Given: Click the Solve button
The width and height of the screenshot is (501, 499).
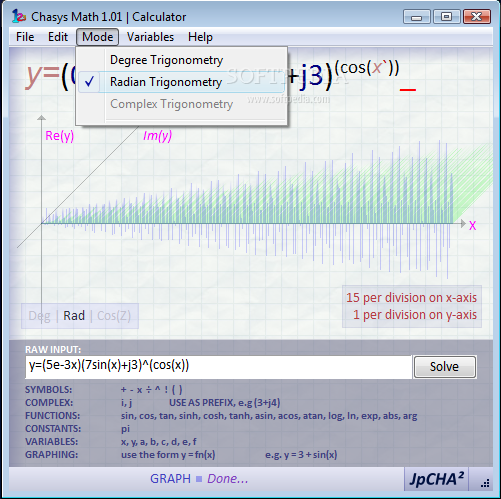Looking at the screenshot, I should [445, 367].
